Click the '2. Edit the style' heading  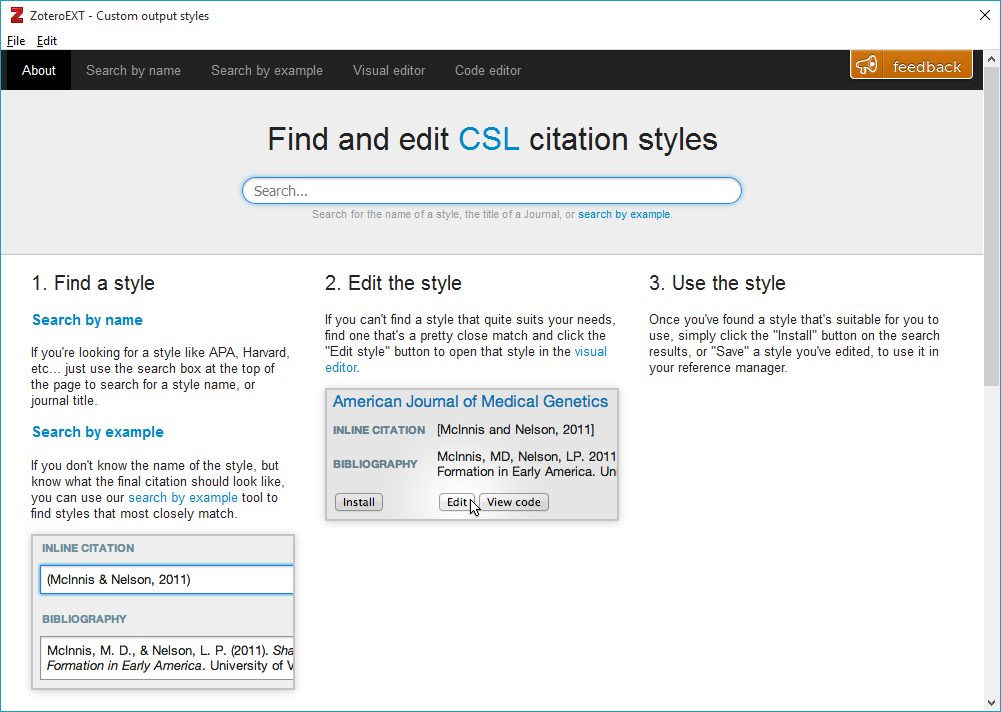(393, 283)
